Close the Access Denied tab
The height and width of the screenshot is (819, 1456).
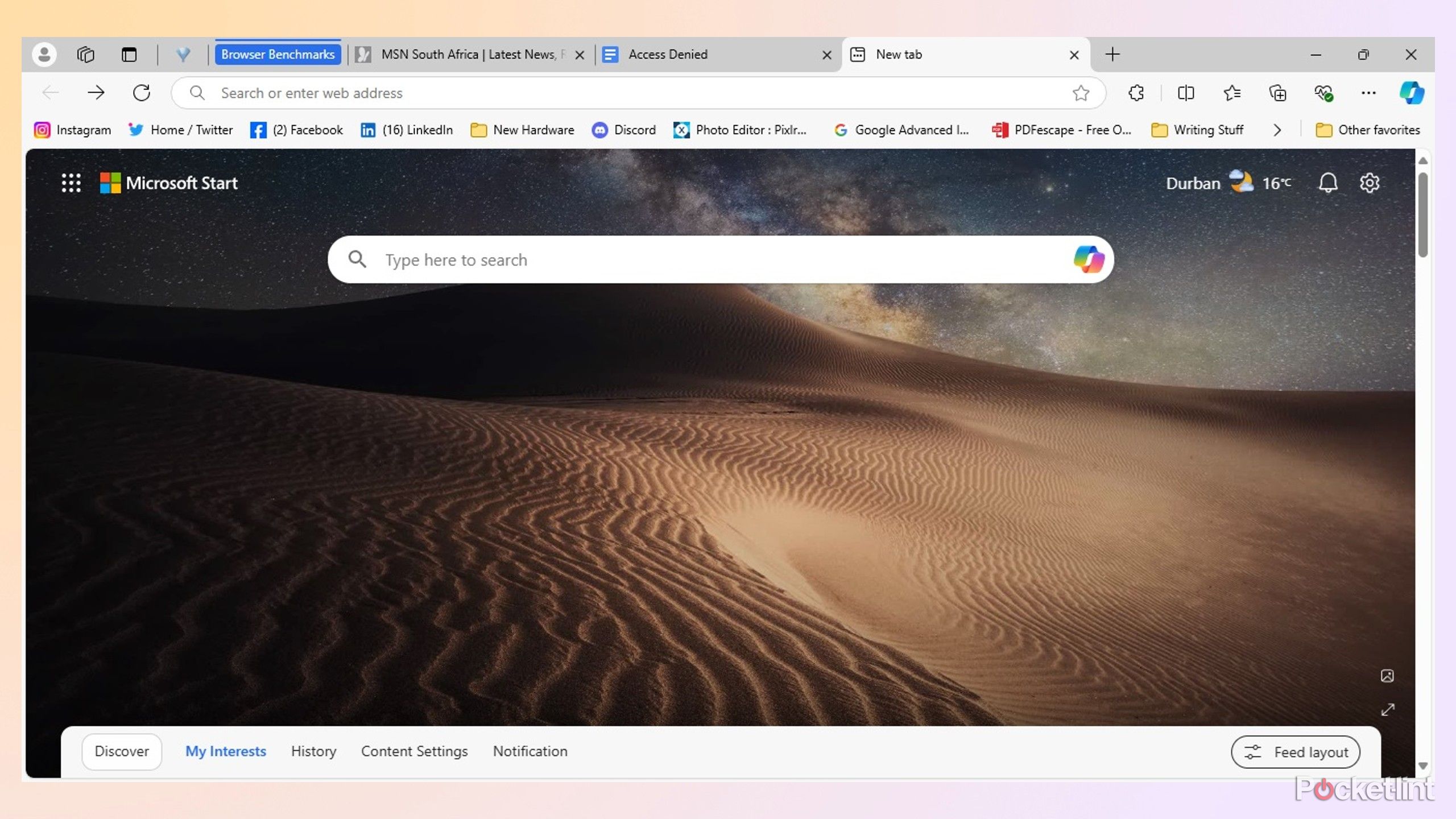pos(827,55)
